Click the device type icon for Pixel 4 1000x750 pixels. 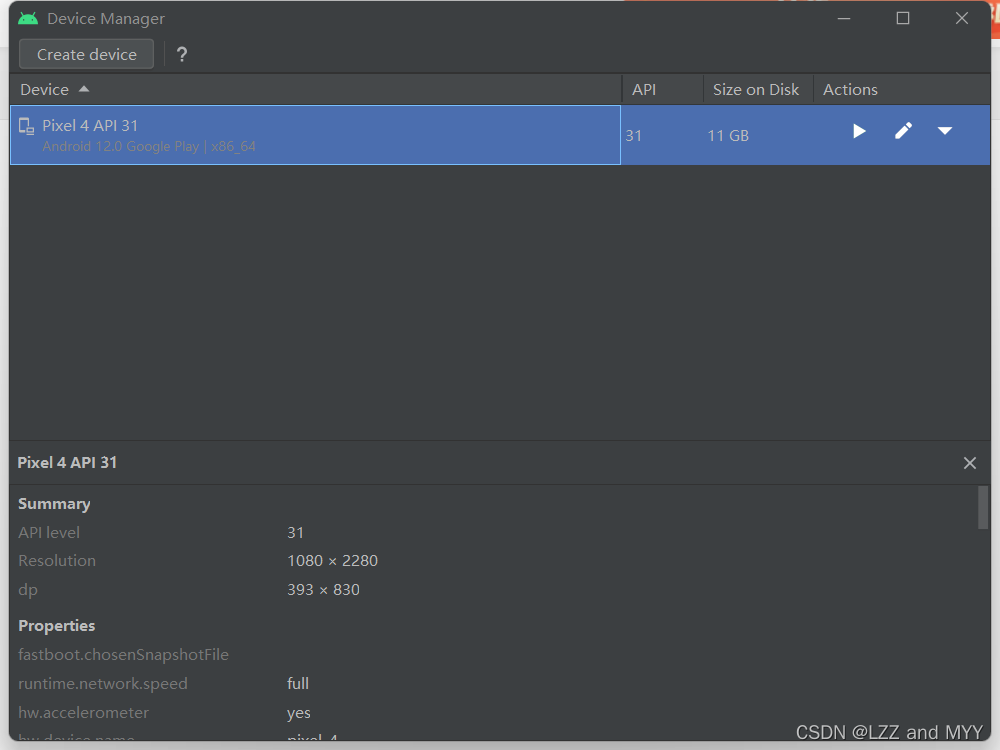coord(26,126)
